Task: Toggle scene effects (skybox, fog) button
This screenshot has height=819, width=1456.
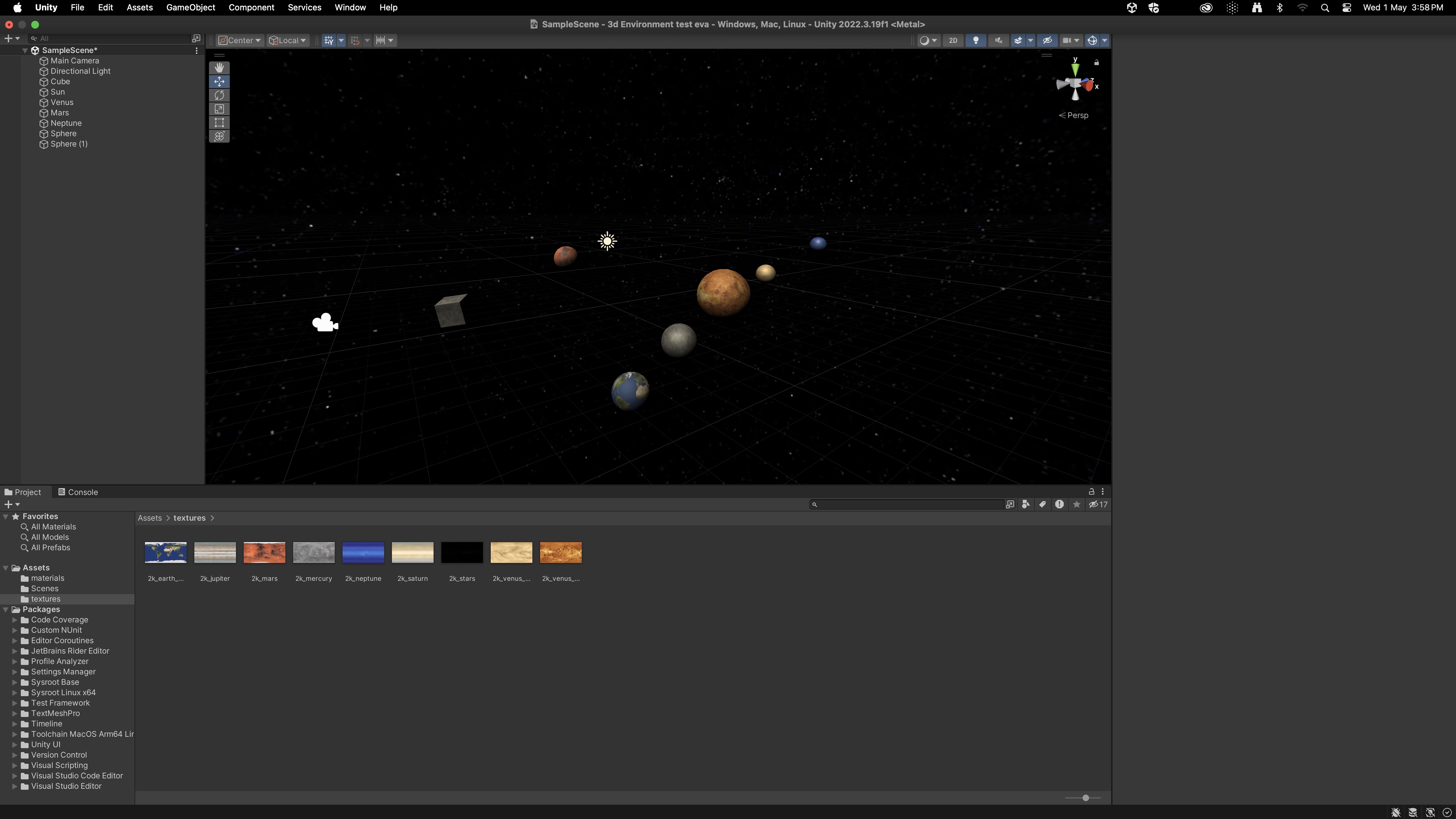Action: point(1018,40)
